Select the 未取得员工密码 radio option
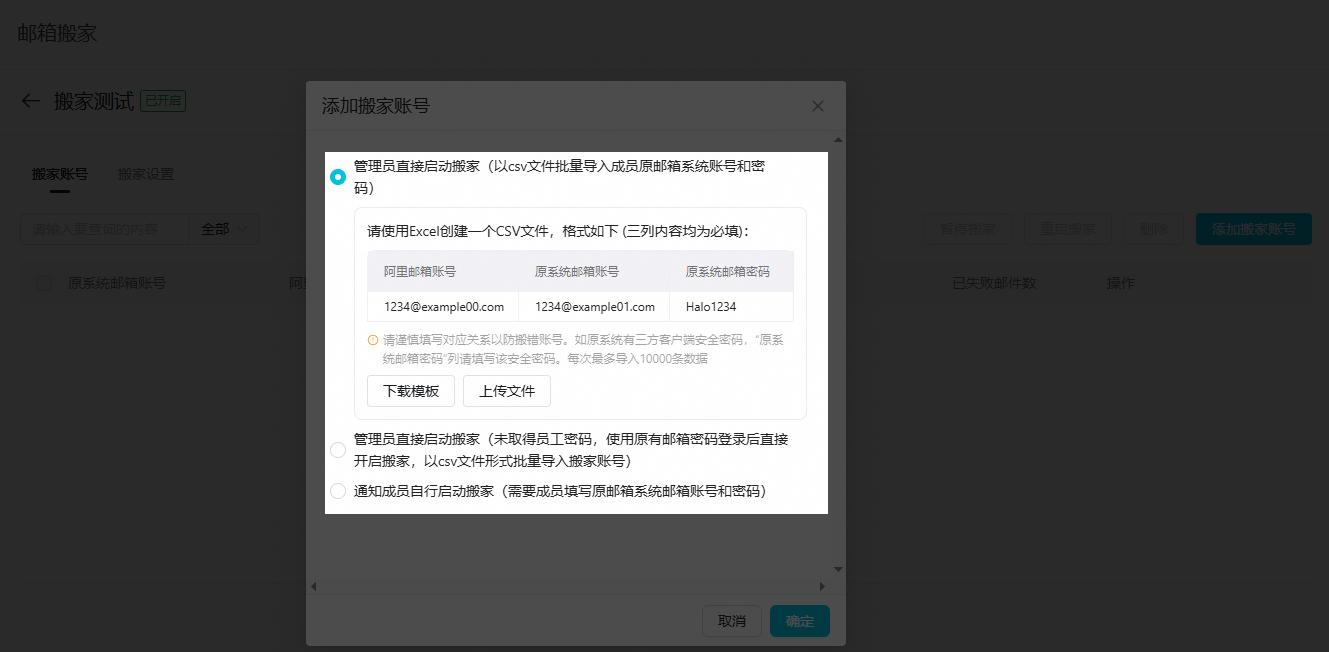Viewport: 1329px width, 652px height. click(338, 450)
